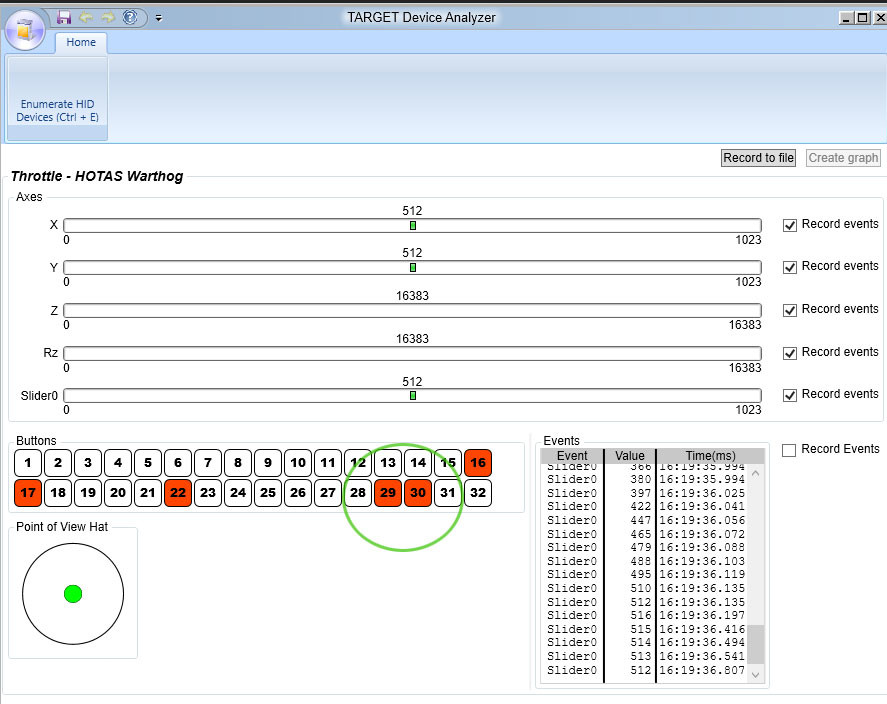Click button indicator 5
The image size is (887, 704).
tap(148, 463)
